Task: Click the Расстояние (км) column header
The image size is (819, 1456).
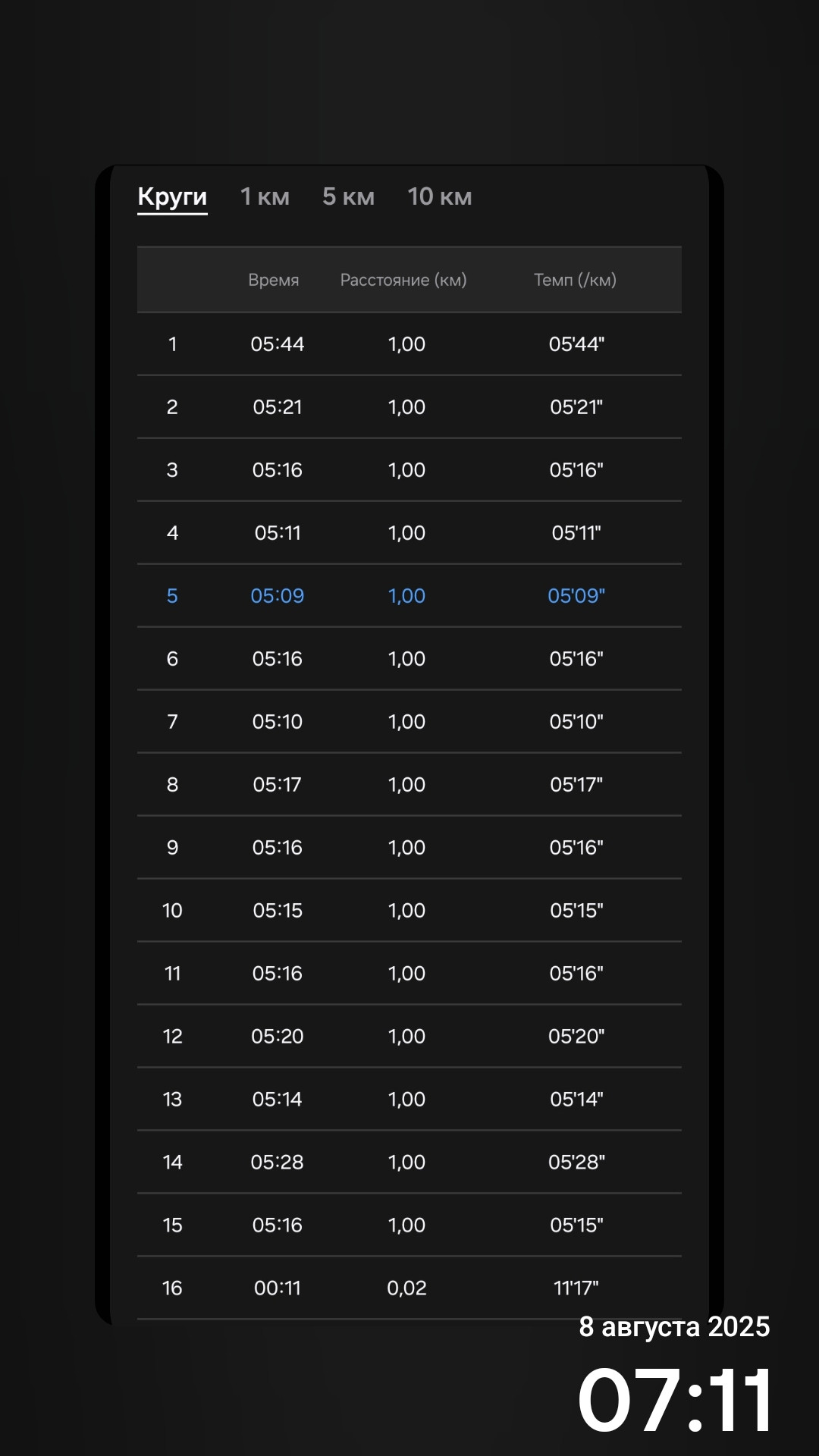Action: coord(403,280)
